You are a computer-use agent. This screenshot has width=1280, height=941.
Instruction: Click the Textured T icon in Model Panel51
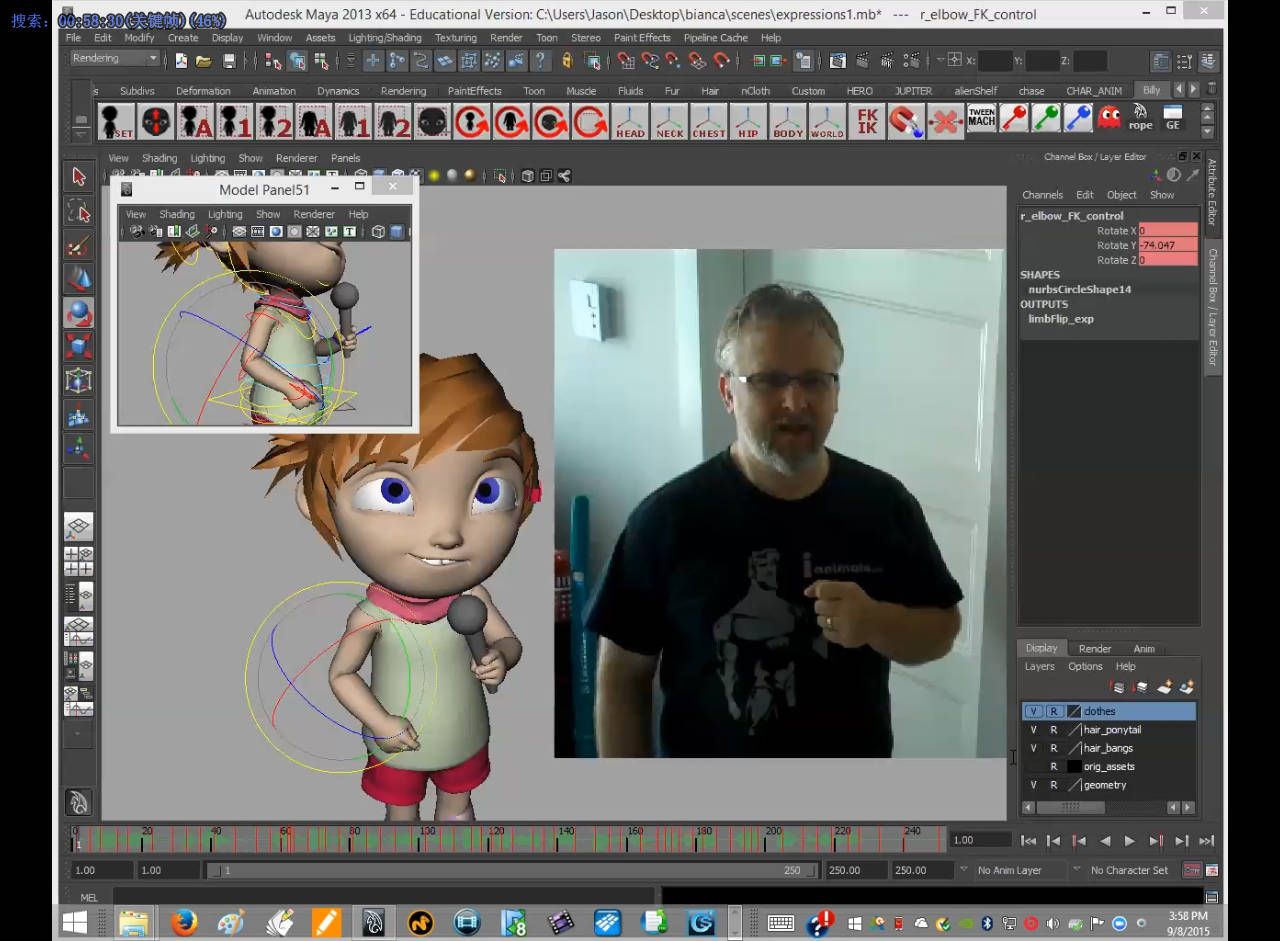350,232
